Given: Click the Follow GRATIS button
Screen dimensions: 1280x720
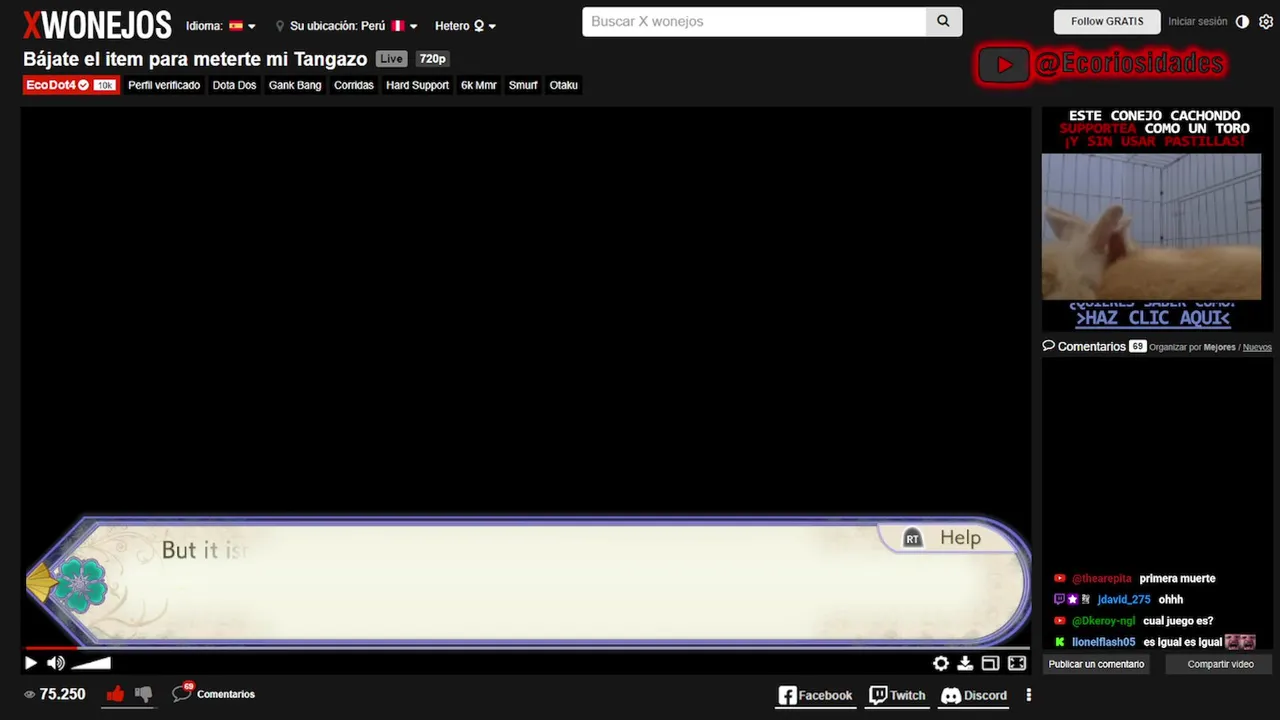Looking at the screenshot, I should point(1107,21).
